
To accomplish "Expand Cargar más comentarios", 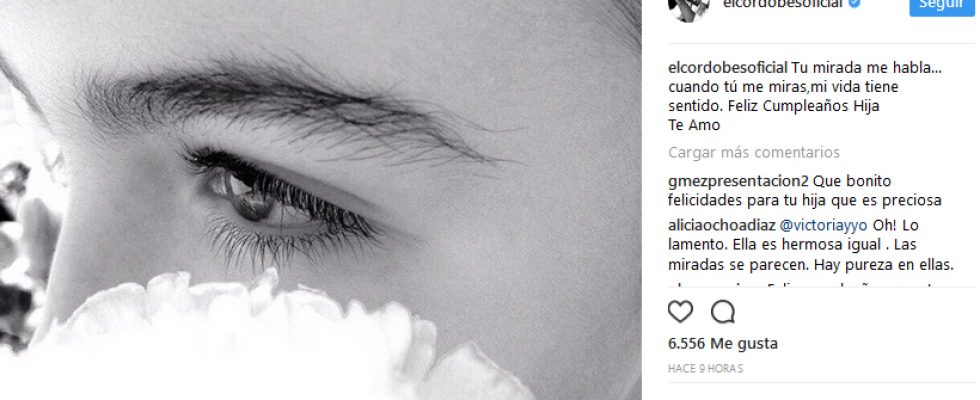I will click(x=754, y=152).
